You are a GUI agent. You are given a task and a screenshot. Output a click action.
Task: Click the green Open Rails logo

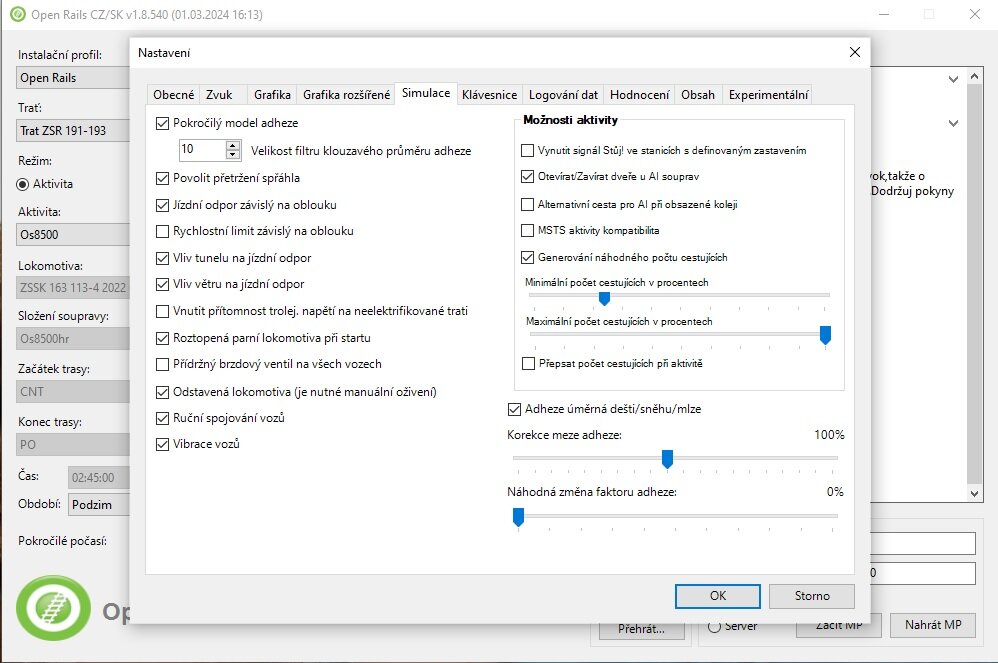[x=53, y=608]
